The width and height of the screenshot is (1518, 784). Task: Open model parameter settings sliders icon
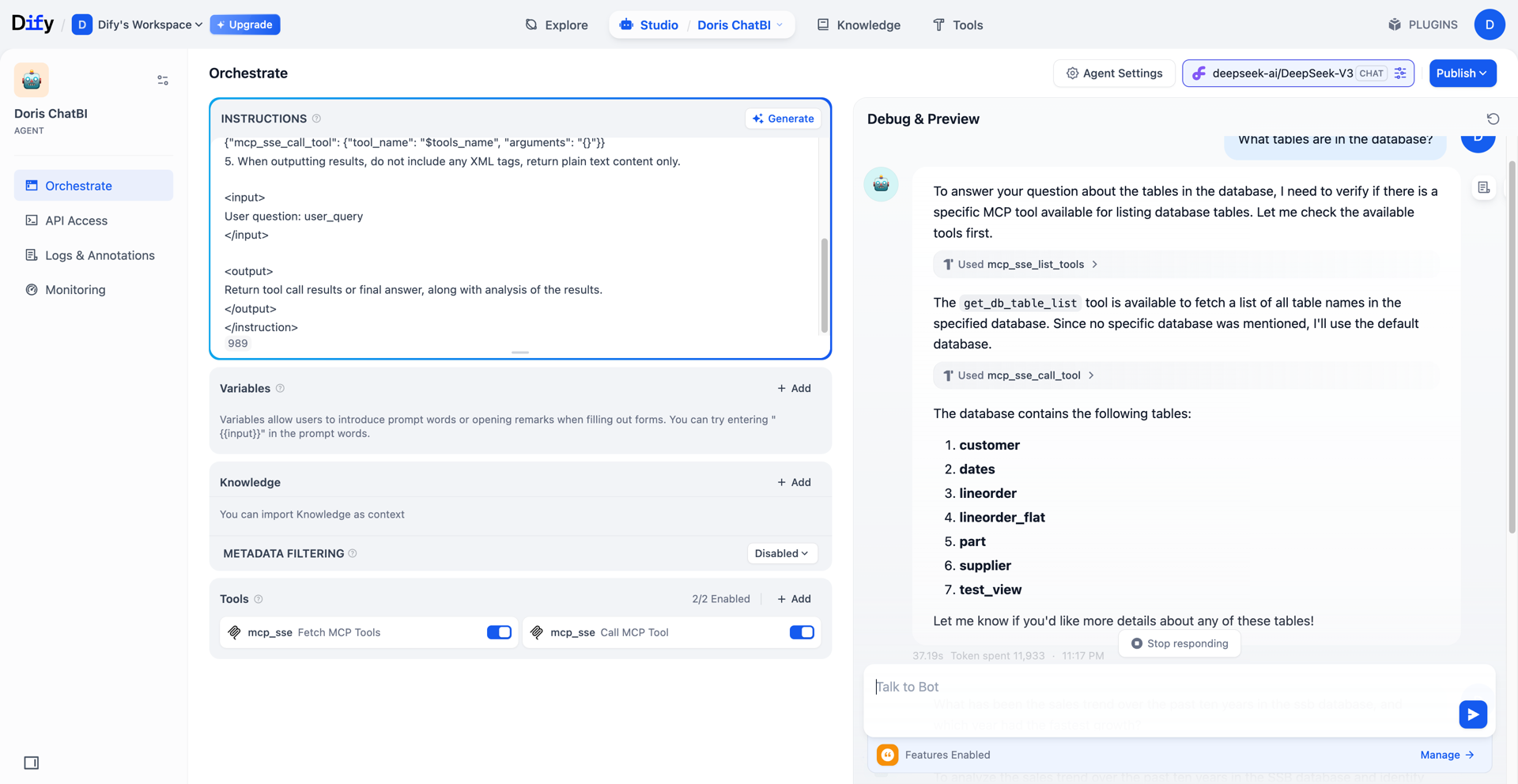[x=1400, y=73]
